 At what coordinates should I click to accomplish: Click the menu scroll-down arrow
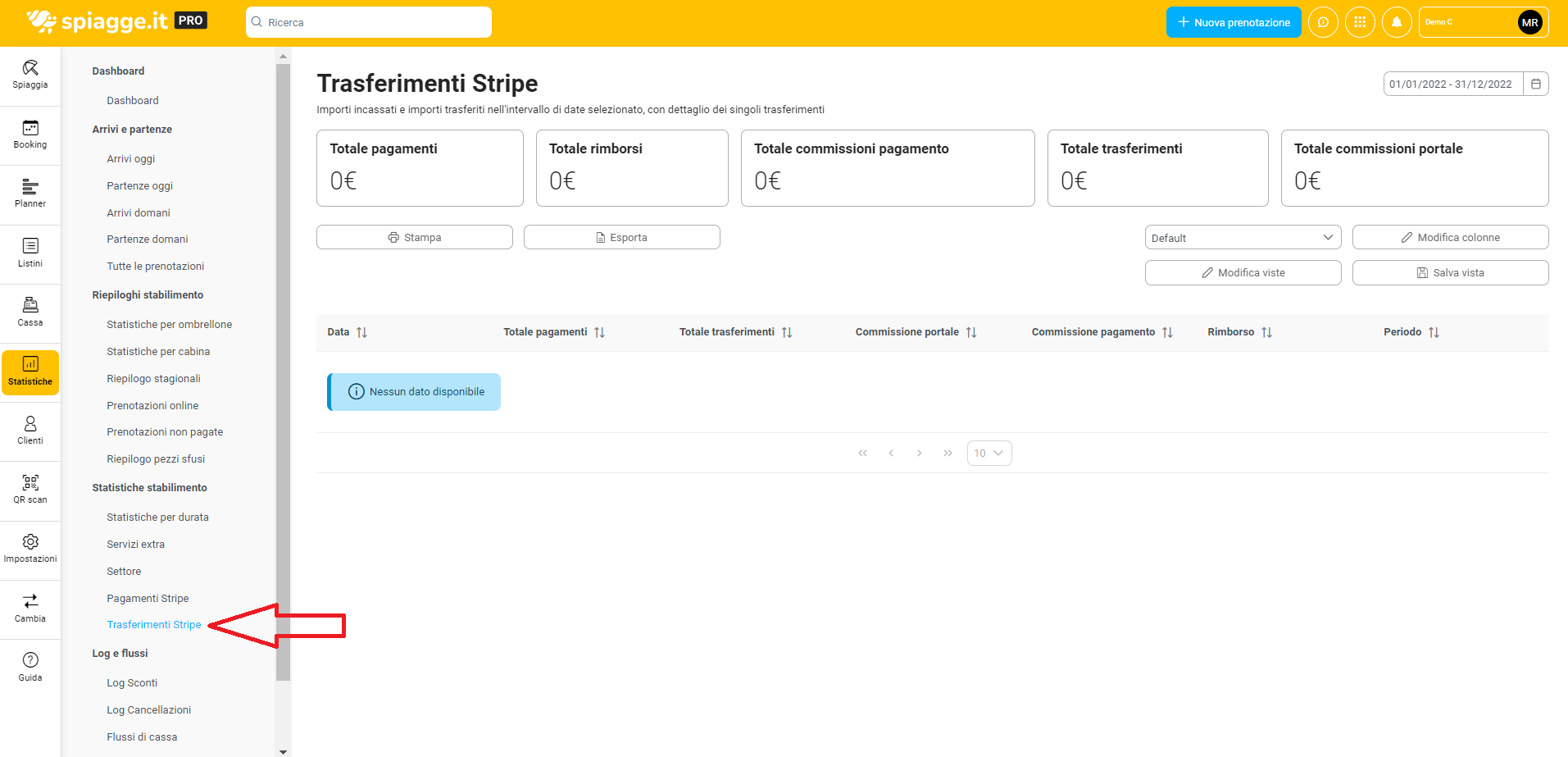click(x=284, y=751)
